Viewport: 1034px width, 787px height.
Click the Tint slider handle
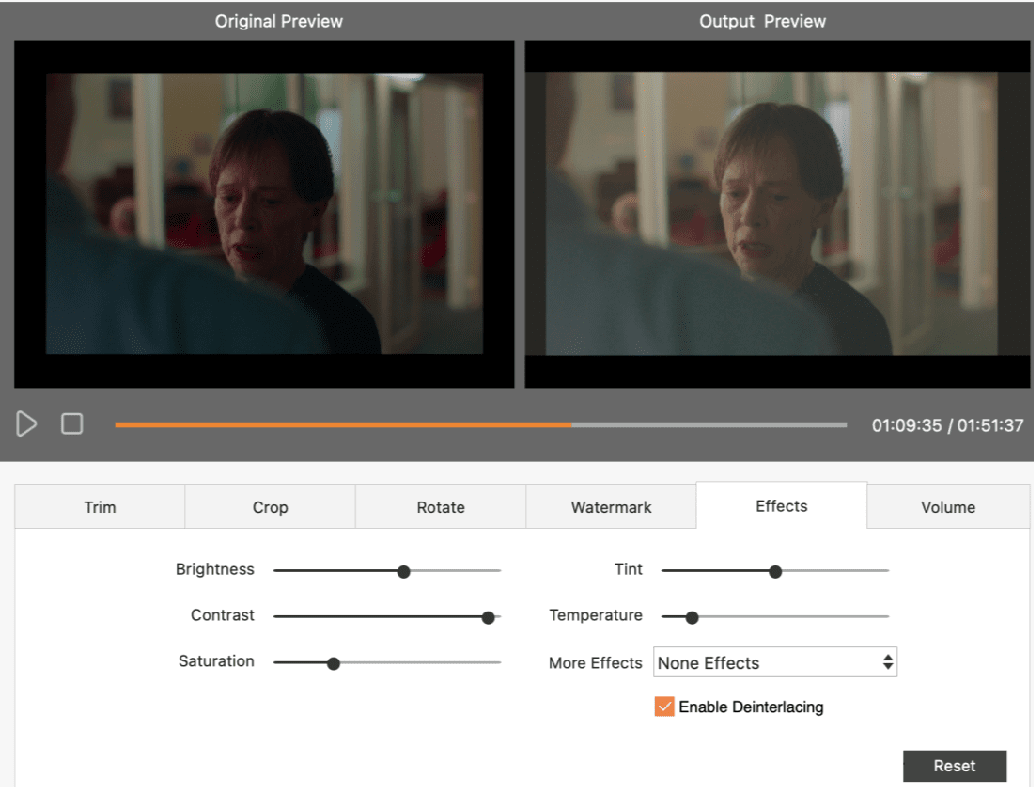[x=775, y=572]
